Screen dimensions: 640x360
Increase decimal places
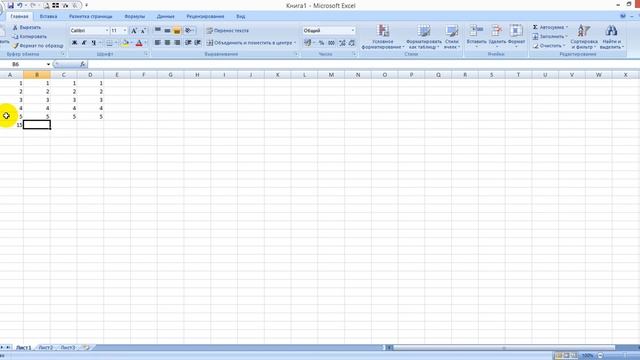[342, 42]
